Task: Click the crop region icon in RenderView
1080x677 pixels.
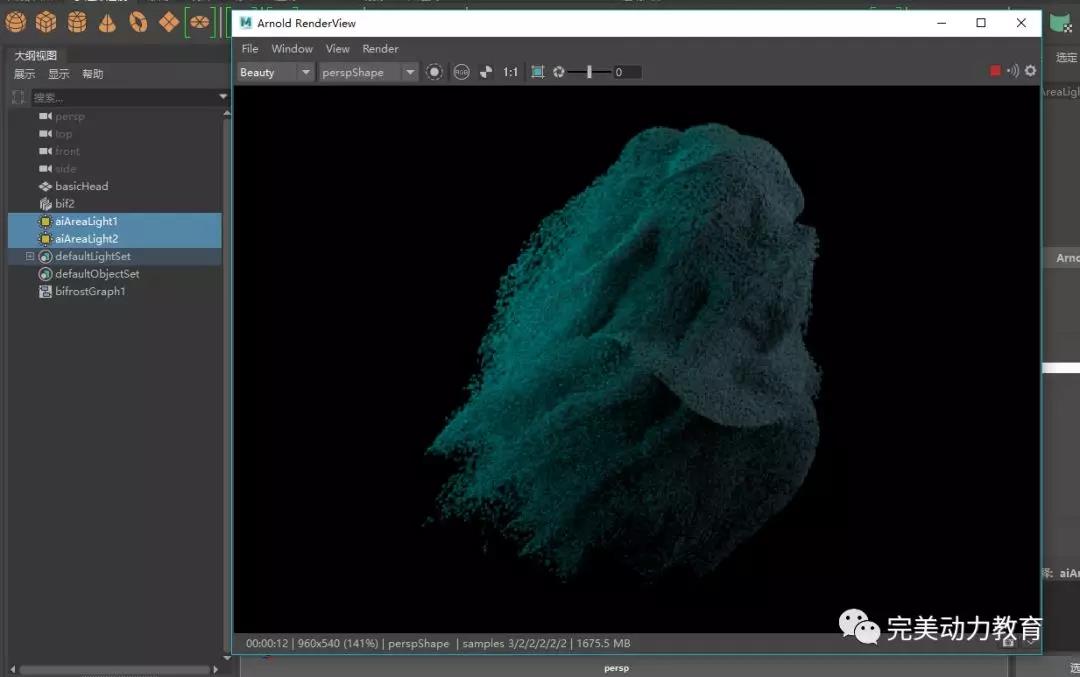Action: [x=538, y=72]
